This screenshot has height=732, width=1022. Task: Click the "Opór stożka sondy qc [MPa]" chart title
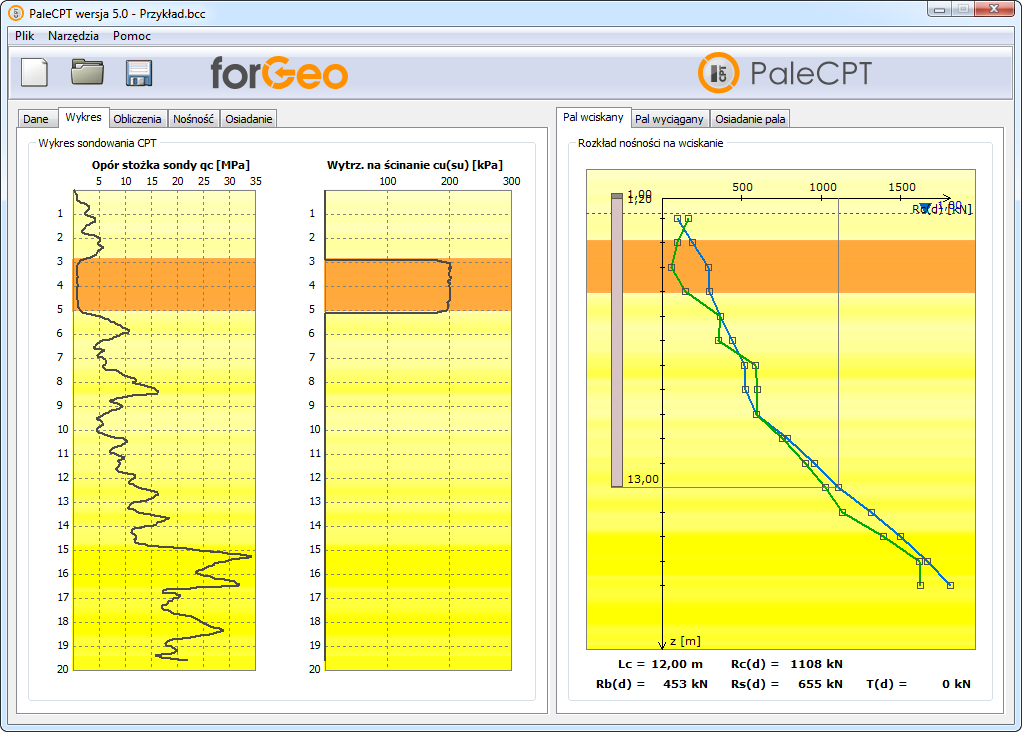pos(171,165)
